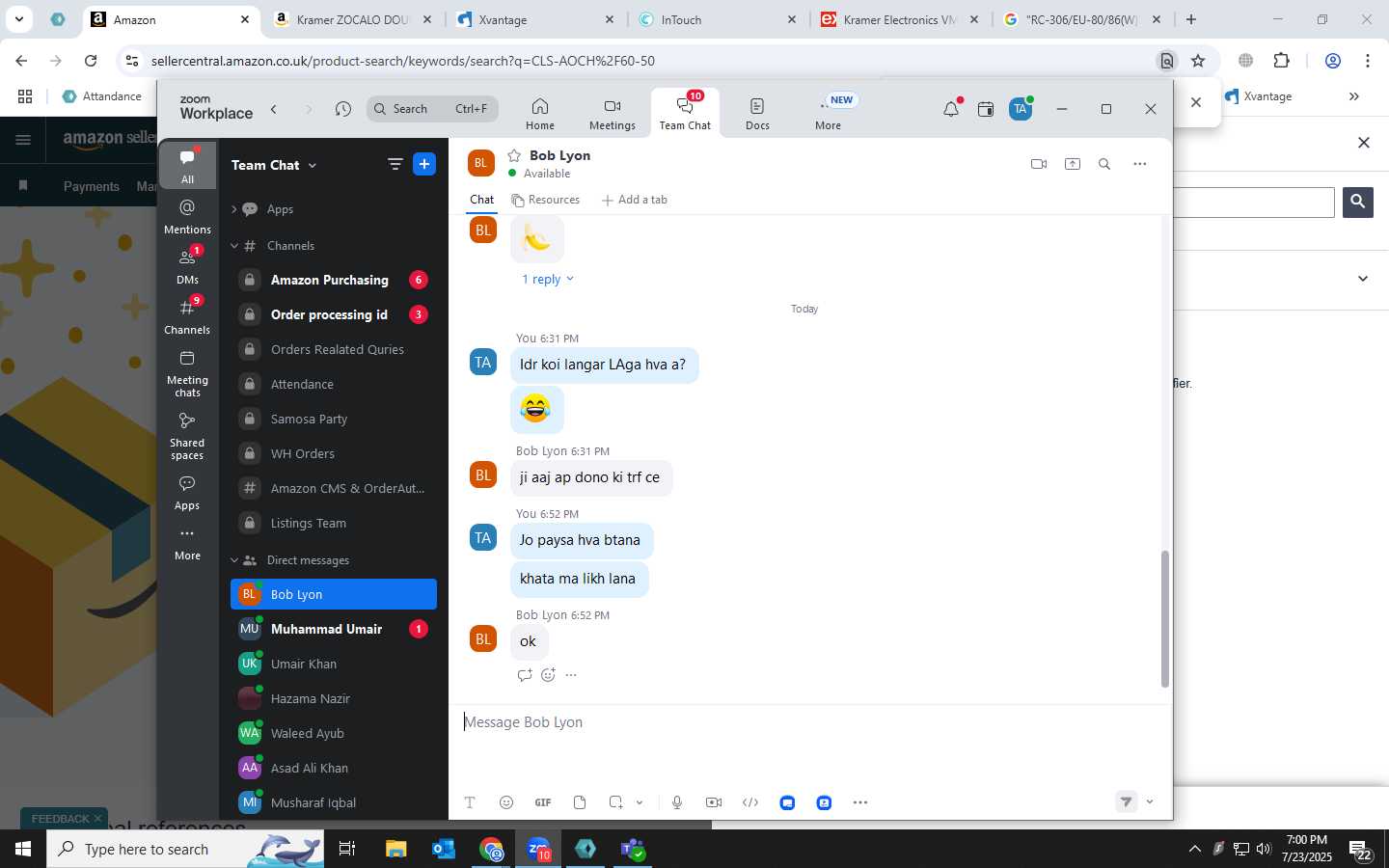This screenshot has width=1389, height=868.
Task: Click the chat vertical scrollbar
Action: pyautogui.click(x=1164, y=618)
